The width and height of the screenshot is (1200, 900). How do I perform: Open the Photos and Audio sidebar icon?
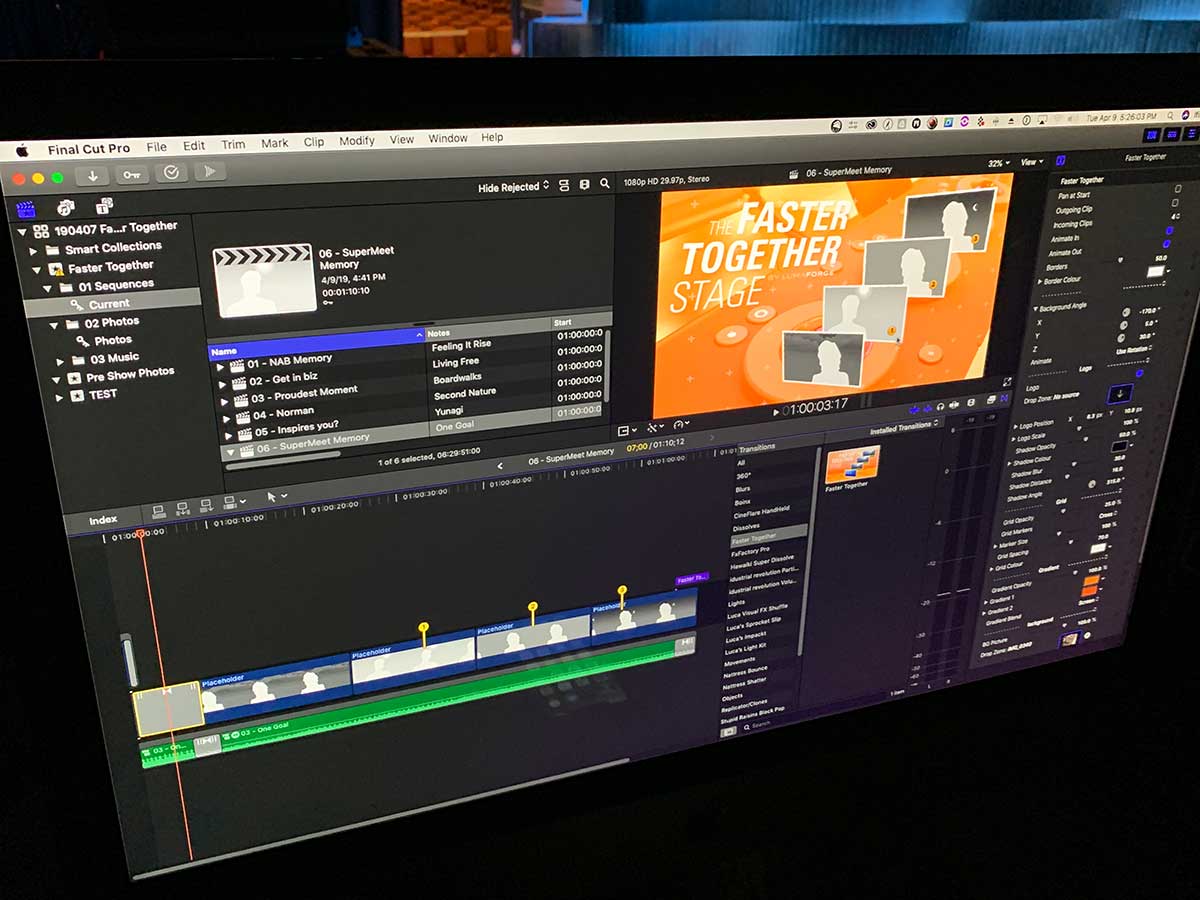[x=66, y=207]
